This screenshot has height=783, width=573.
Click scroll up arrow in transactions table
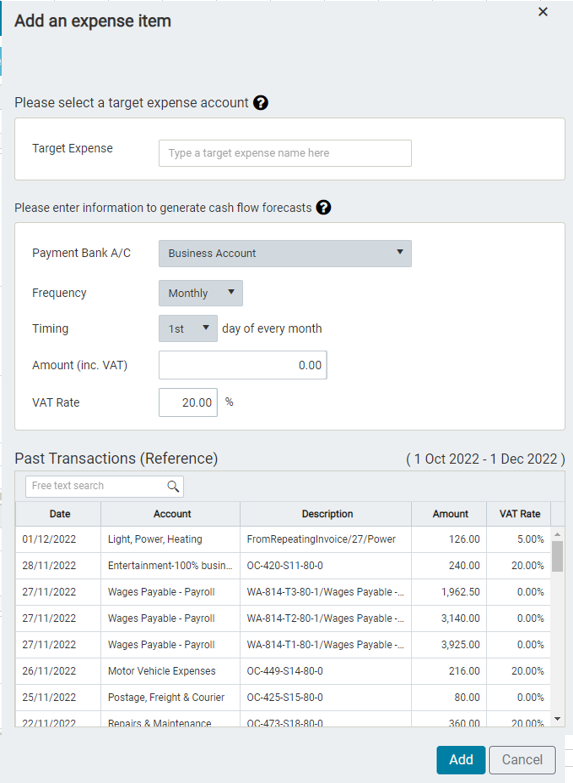pyautogui.click(x=558, y=534)
